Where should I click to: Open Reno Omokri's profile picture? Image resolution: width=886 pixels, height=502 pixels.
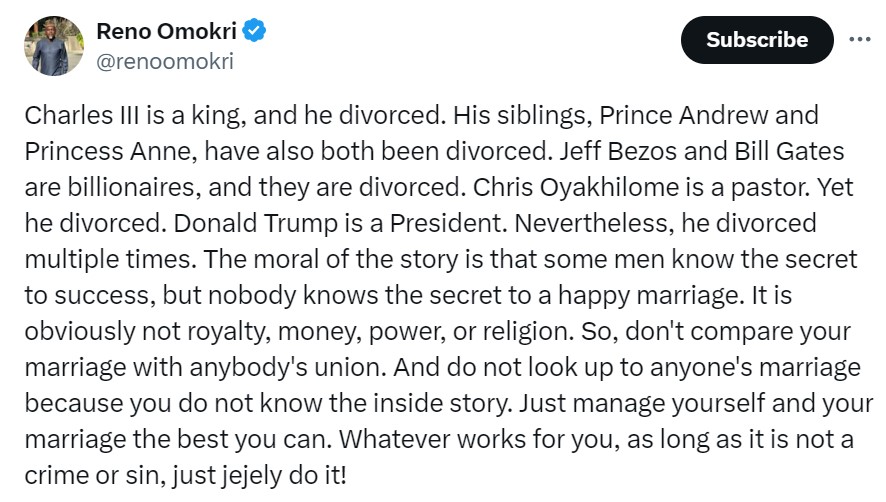[x=53, y=46]
